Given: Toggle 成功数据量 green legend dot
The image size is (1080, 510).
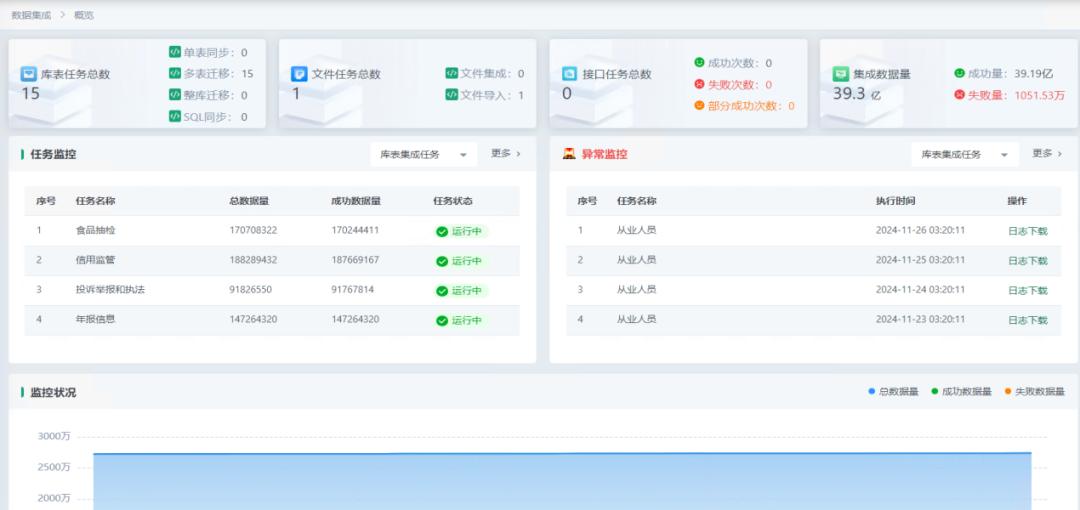Looking at the screenshot, I should (x=935, y=391).
